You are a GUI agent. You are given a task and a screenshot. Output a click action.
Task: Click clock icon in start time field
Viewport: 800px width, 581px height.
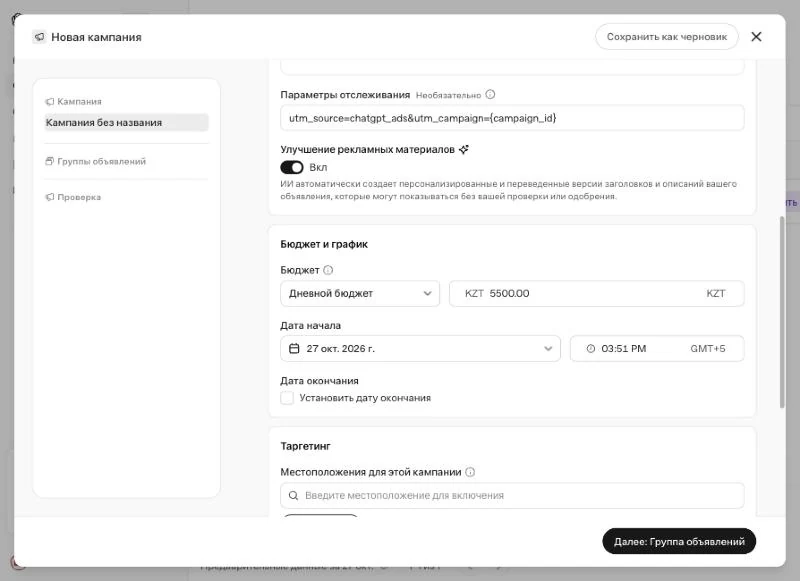click(591, 348)
